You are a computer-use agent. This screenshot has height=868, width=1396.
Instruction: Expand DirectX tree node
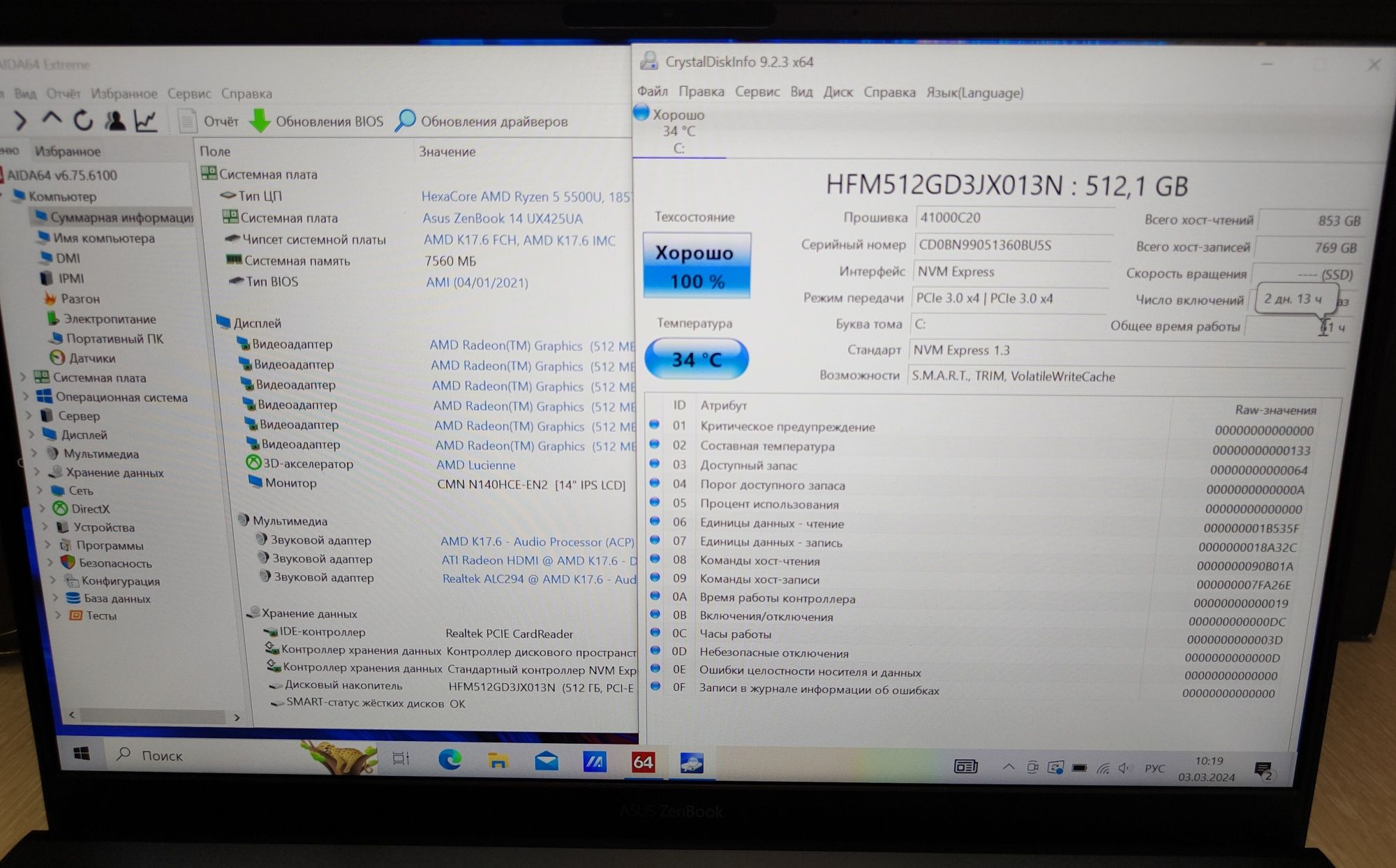click(44, 509)
